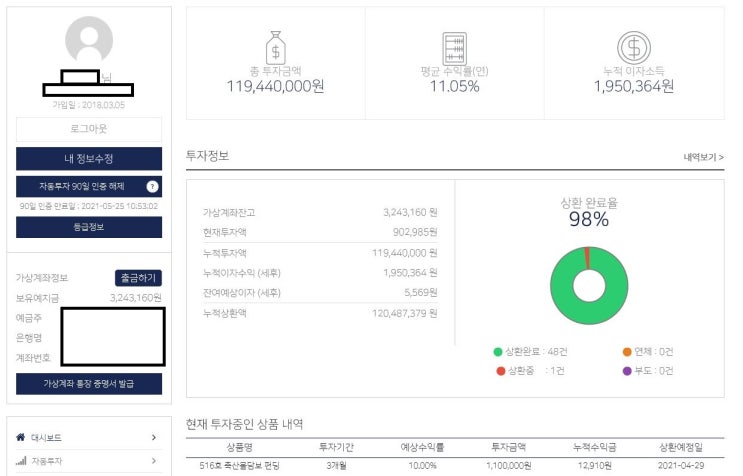Click the 투자금액 column header
This screenshot has width=743, height=476.
pyautogui.click(x=508, y=447)
